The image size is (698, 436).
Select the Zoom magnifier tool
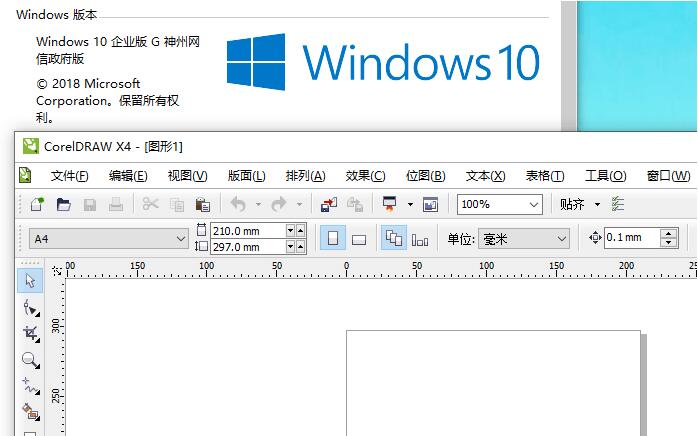pyautogui.click(x=31, y=360)
